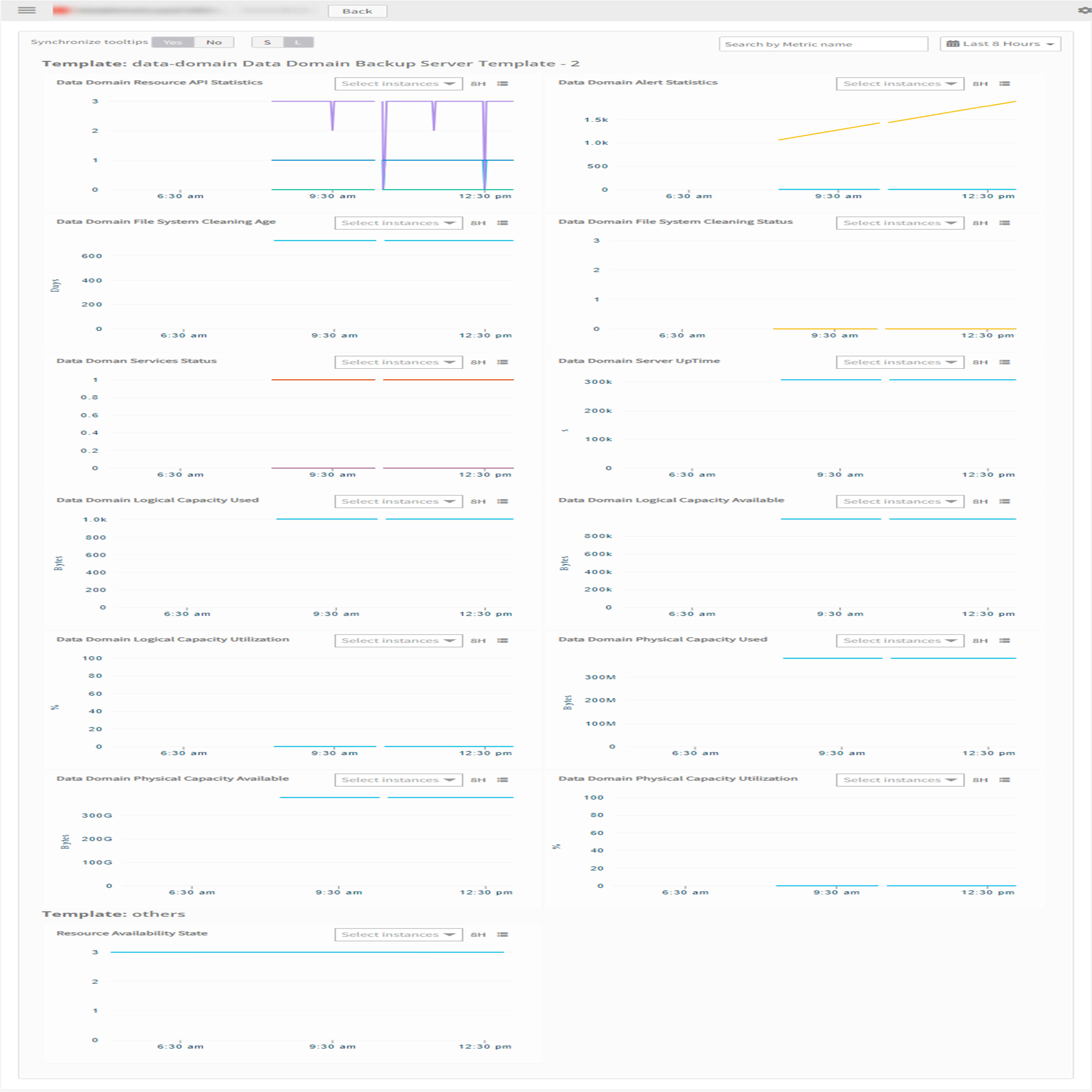Switch chart size to S

(267, 42)
